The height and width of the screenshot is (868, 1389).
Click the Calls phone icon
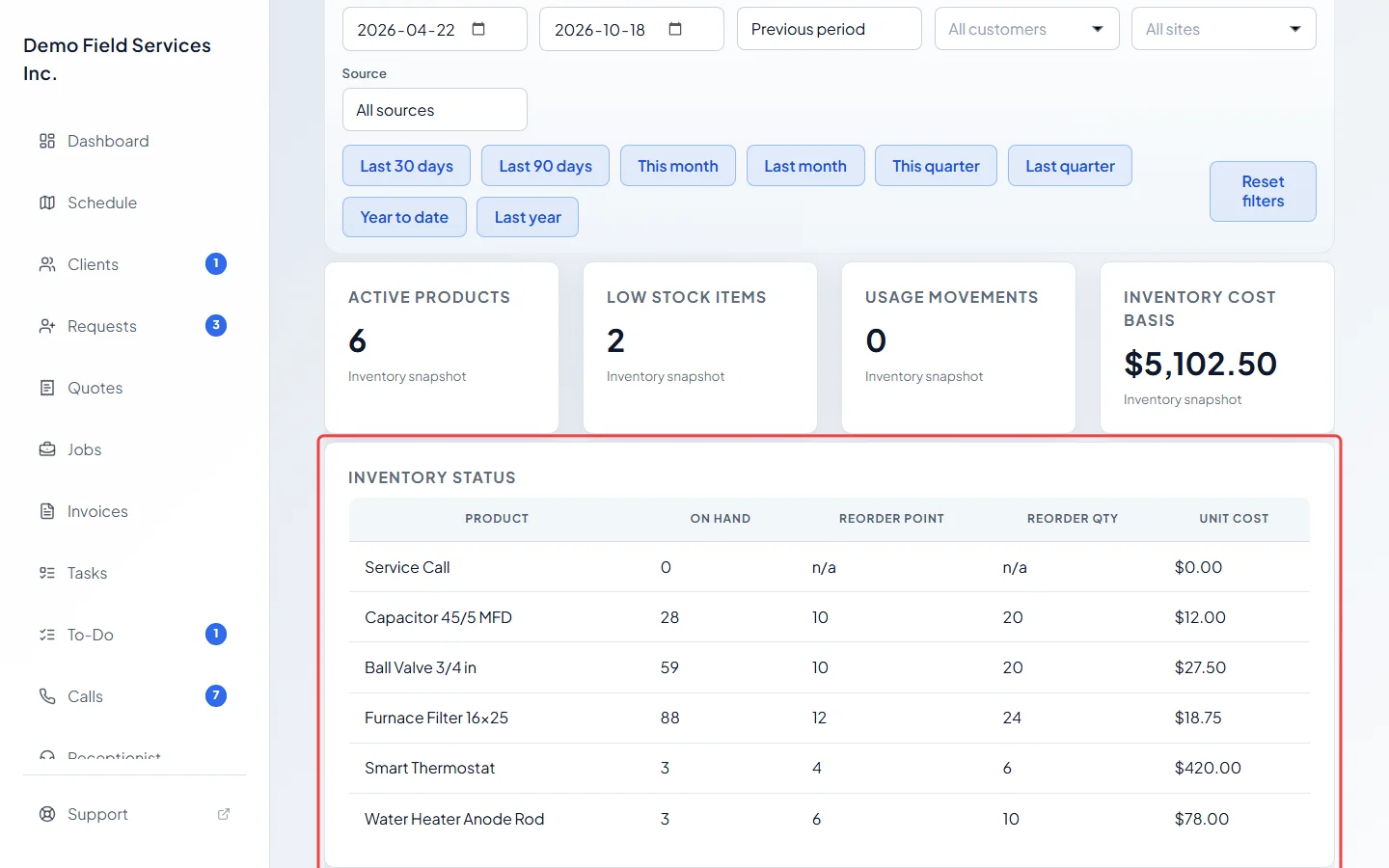pyautogui.click(x=47, y=696)
